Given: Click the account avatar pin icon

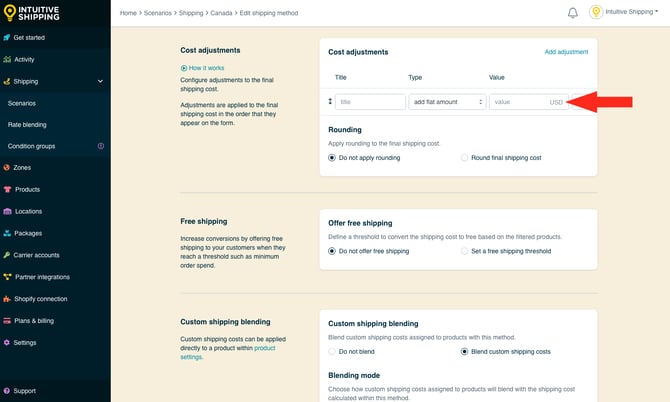Looking at the screenshot, I should coord(596,12).
